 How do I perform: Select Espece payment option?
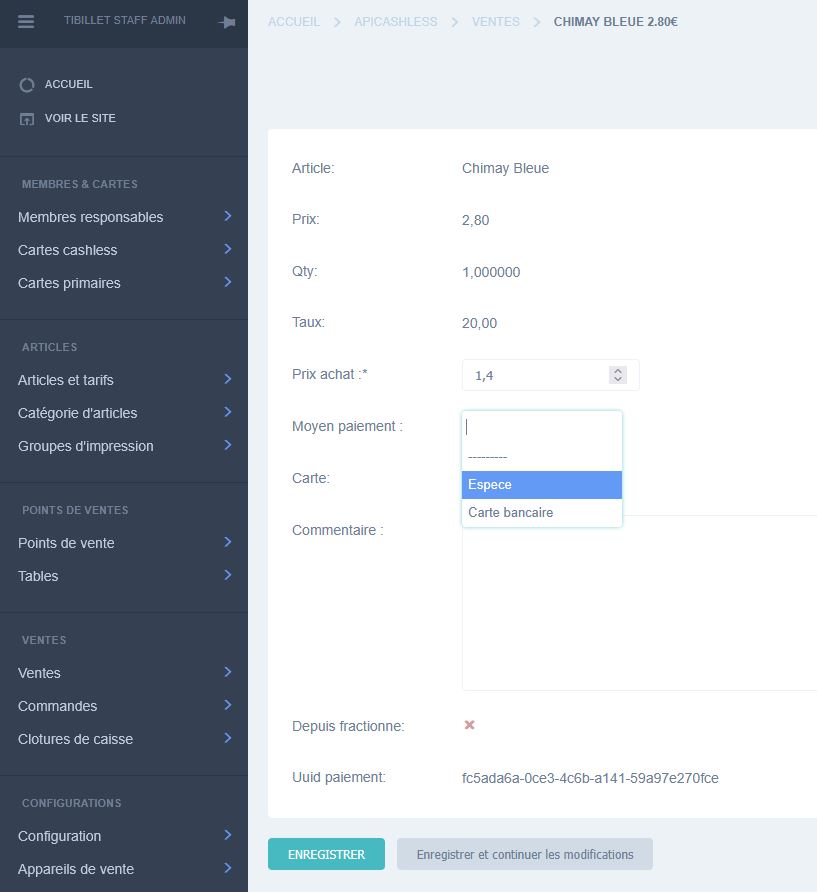point(541,485)
